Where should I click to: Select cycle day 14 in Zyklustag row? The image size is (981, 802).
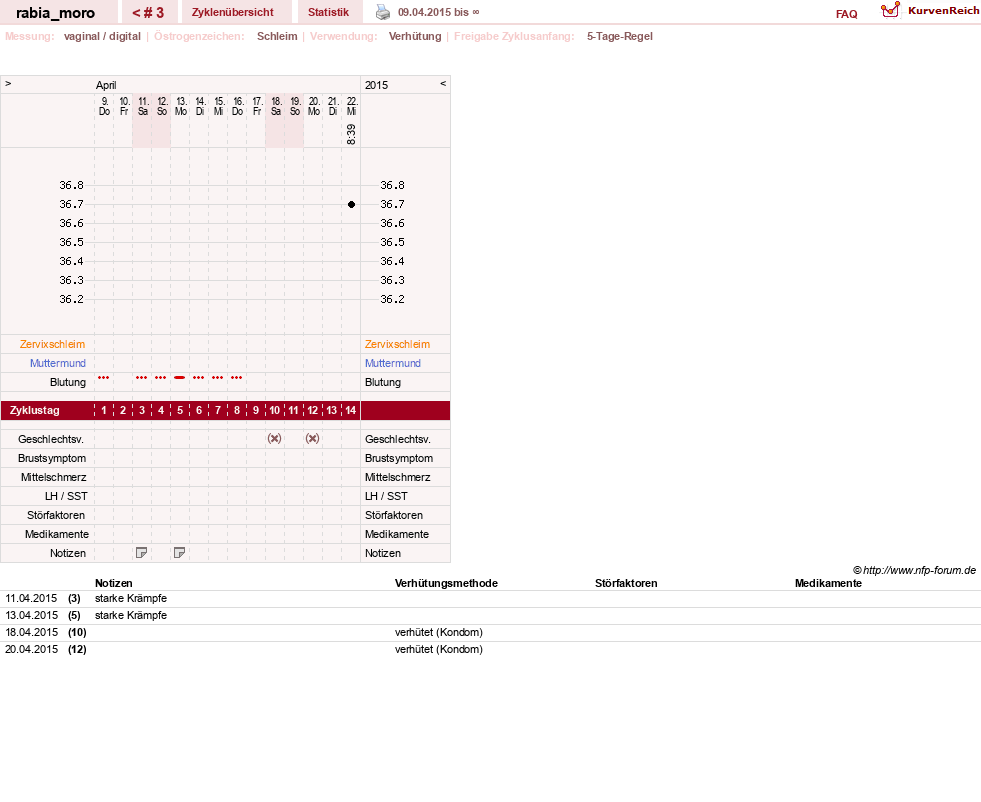pyautogui.click(x=351, y=410)
